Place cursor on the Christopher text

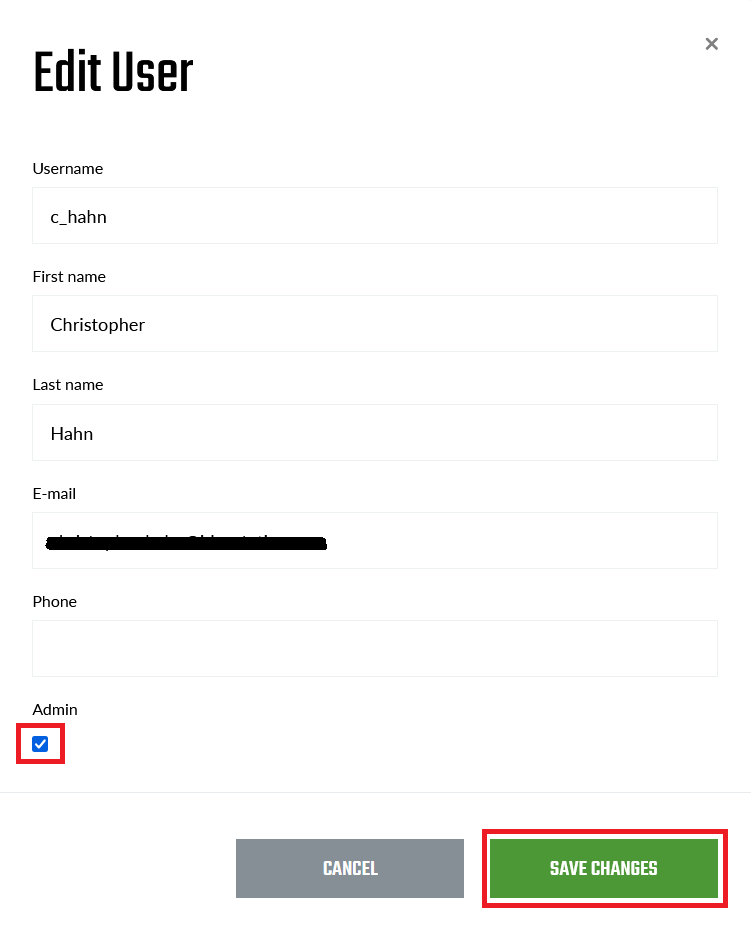(98, 325)
